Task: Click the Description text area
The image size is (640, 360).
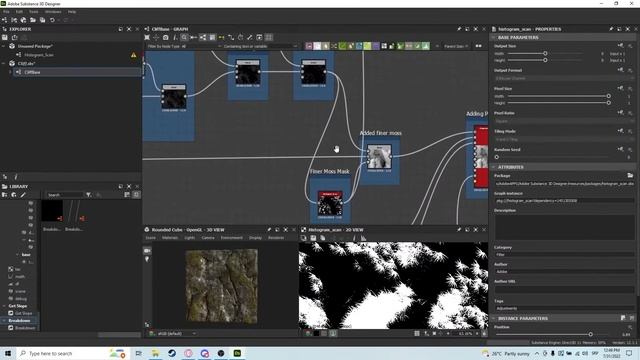Action: pyautogui.click(x=564, y=227)
